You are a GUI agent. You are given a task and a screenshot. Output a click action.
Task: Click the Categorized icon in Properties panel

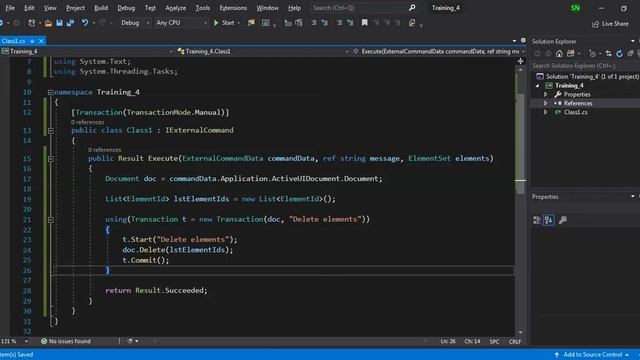point(537,220)
